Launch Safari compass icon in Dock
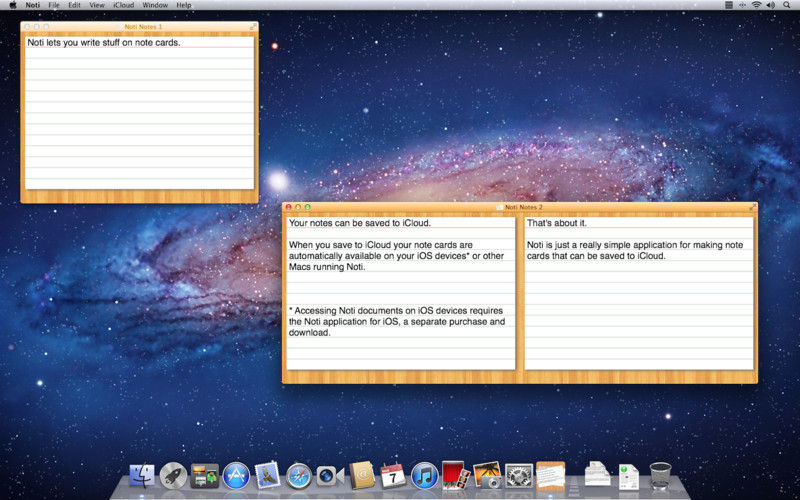Image resolution: width=800 pixels, height=500 pixels. pos(299,476)
